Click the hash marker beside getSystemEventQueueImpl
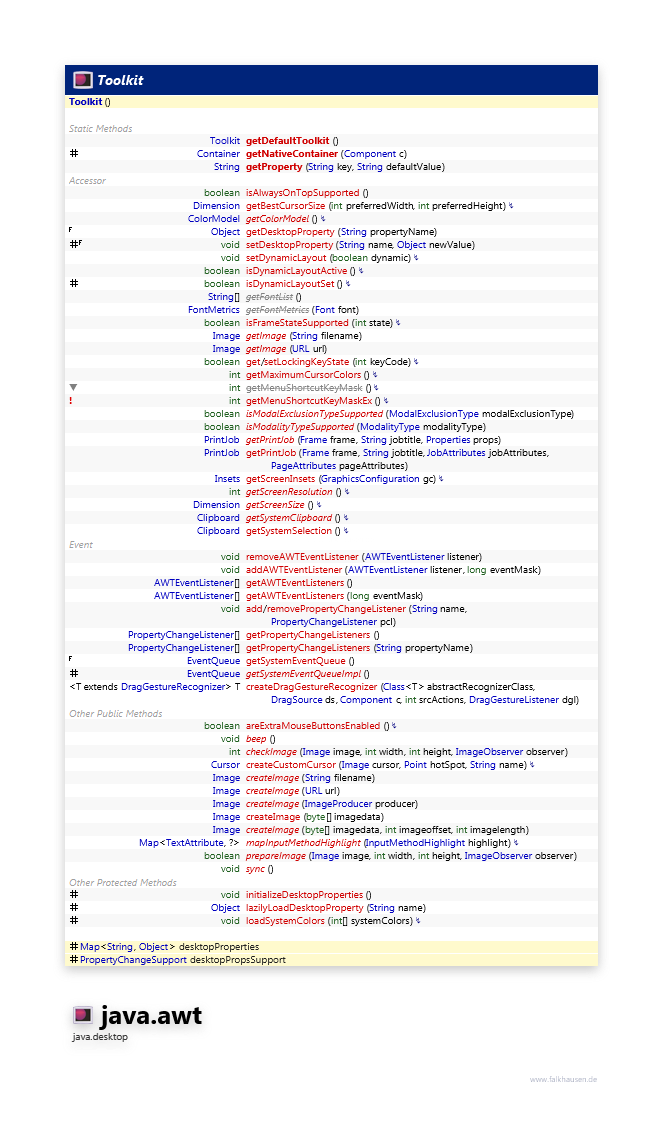654x1125 pixels. (x=73, y=674)
